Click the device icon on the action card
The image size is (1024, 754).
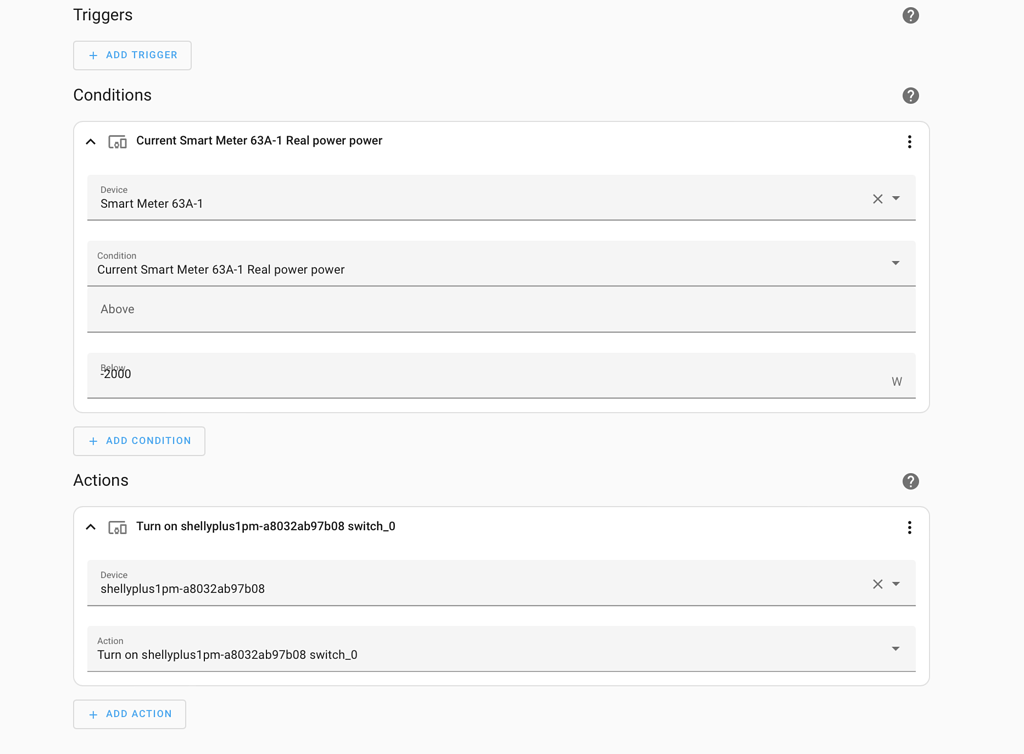[117, 527]
